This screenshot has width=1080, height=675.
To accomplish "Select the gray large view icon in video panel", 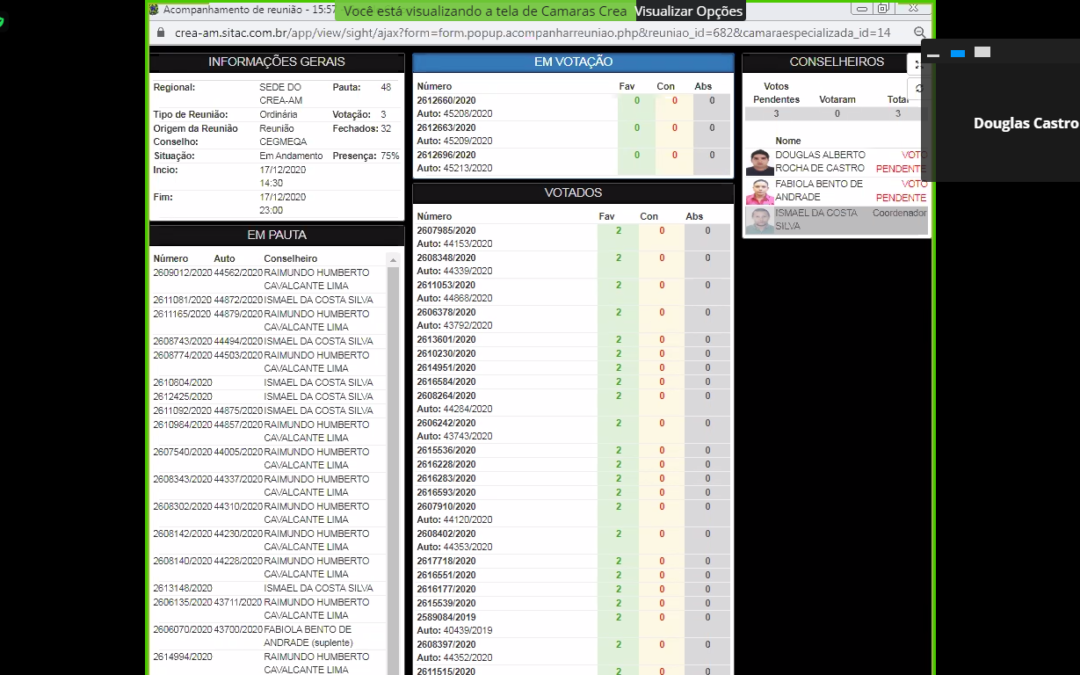I will click(x=982, y=52).
